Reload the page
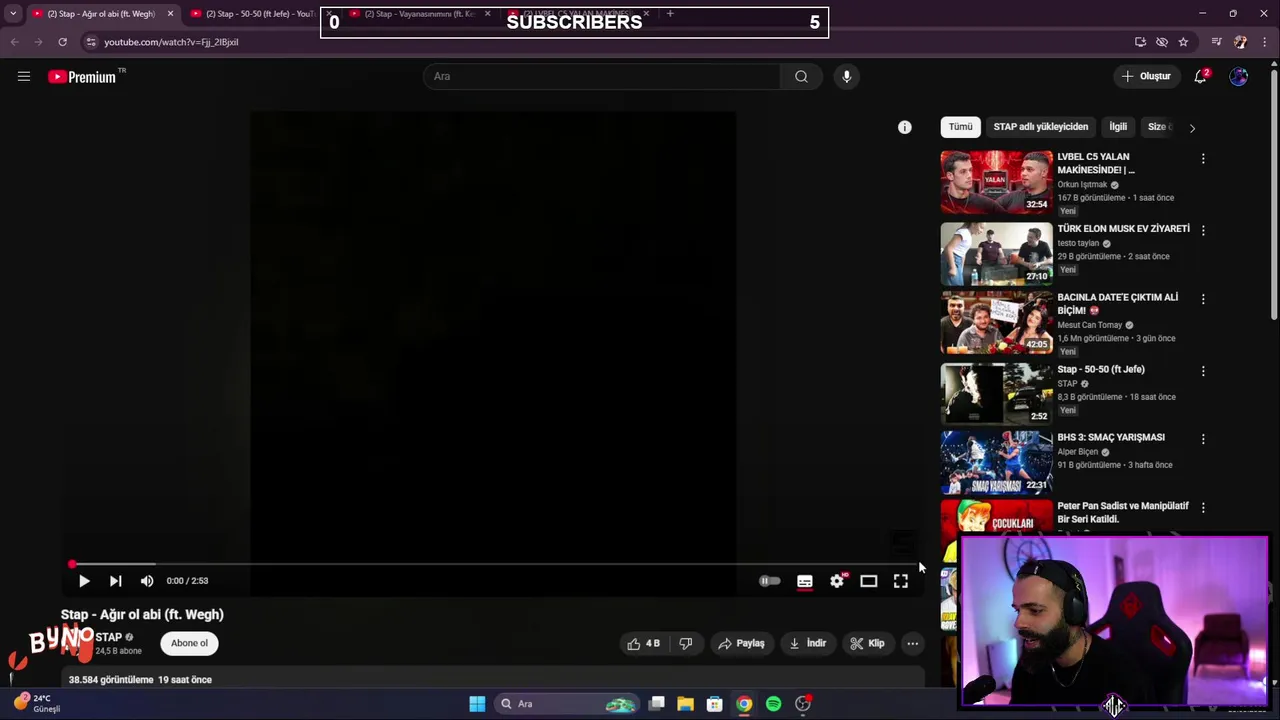The width and height of the screenshot is (1280, 720). click(62, 42)
